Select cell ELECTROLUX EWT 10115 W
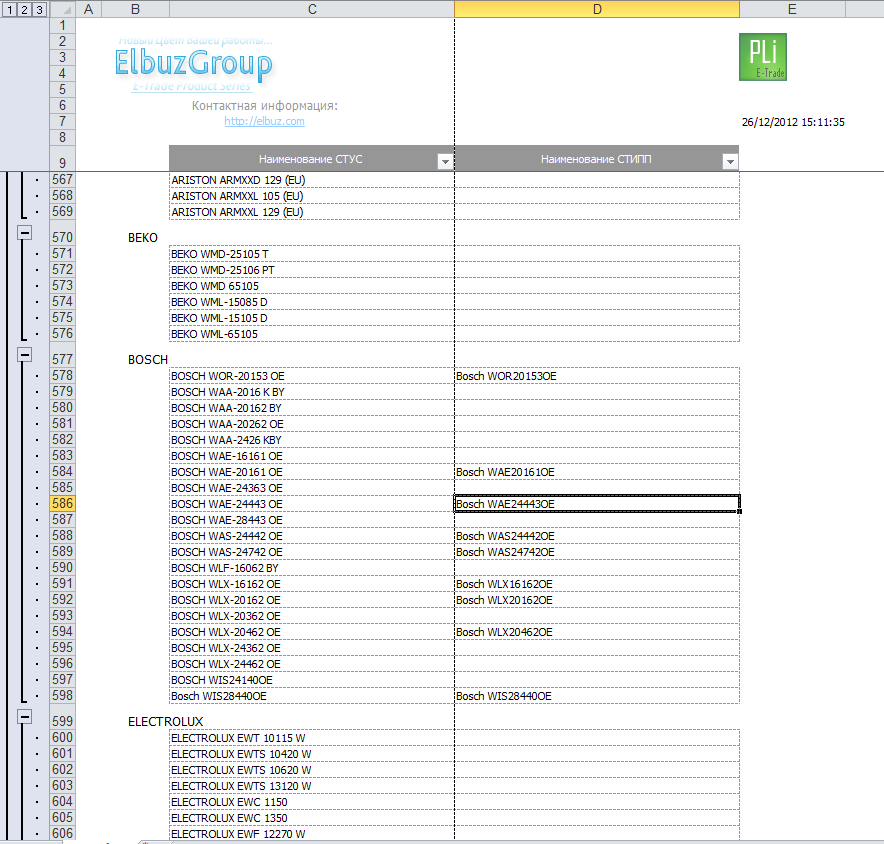 click(312, 737)
